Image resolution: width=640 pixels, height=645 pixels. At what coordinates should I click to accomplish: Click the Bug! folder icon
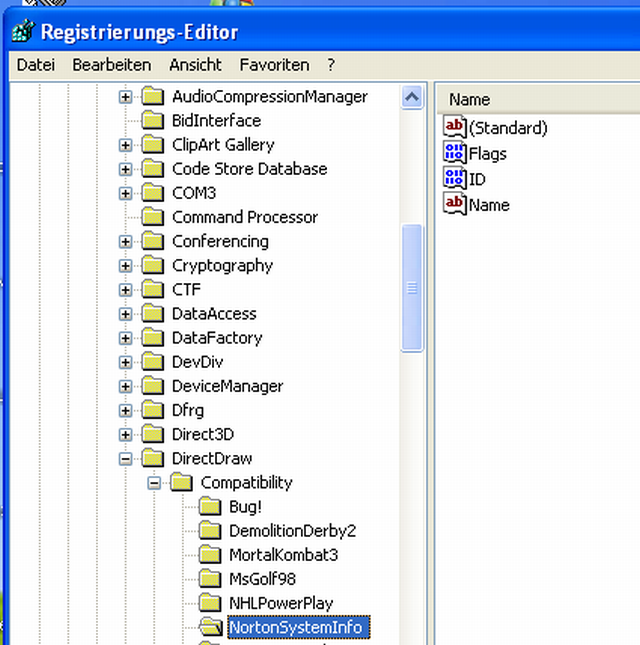click(x=210, y=507)
